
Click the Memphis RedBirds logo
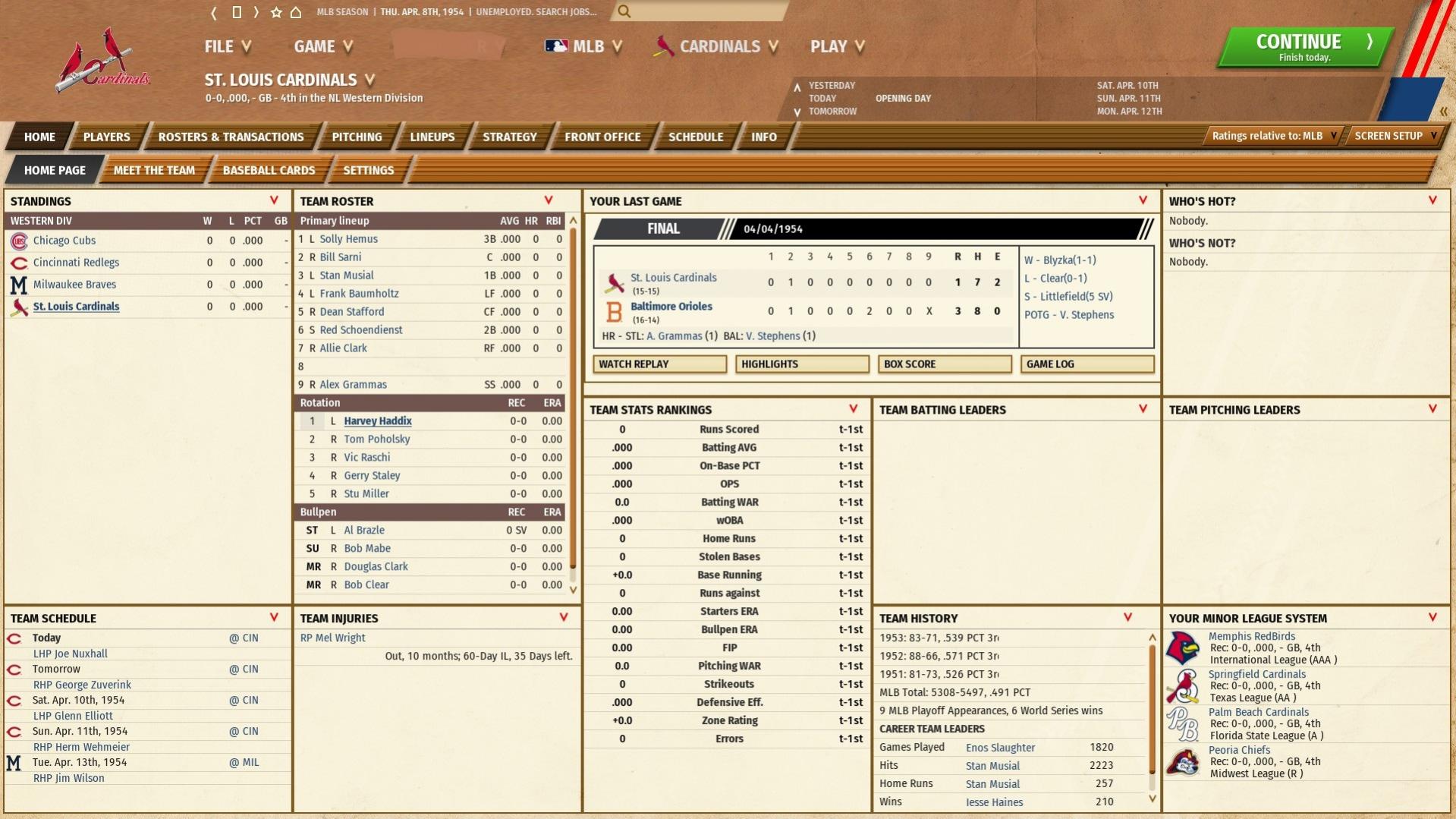coord(1184,648)
